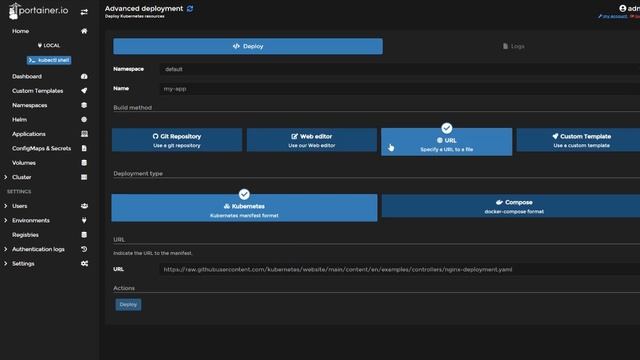Expand the Users menu chevron
The height and width of the screenshot is (360, 640).
coord(6,206)
